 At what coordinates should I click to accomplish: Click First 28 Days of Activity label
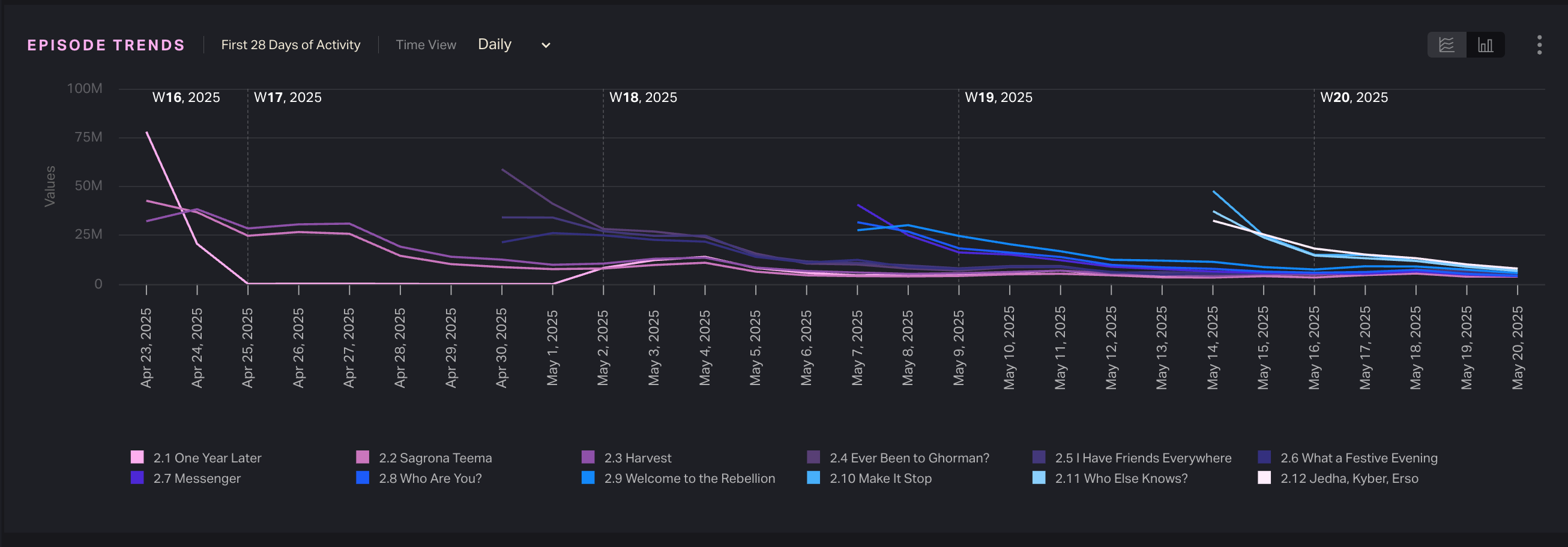click(x=291, y=45)
